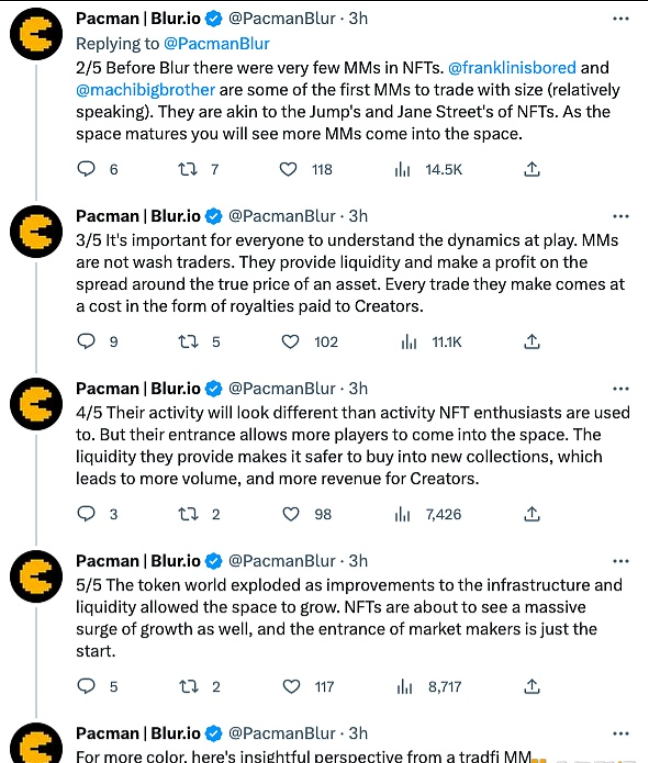Share the 3/5 tweet on wash traders
The image size is (648, 763).
(x=533, y=341)
